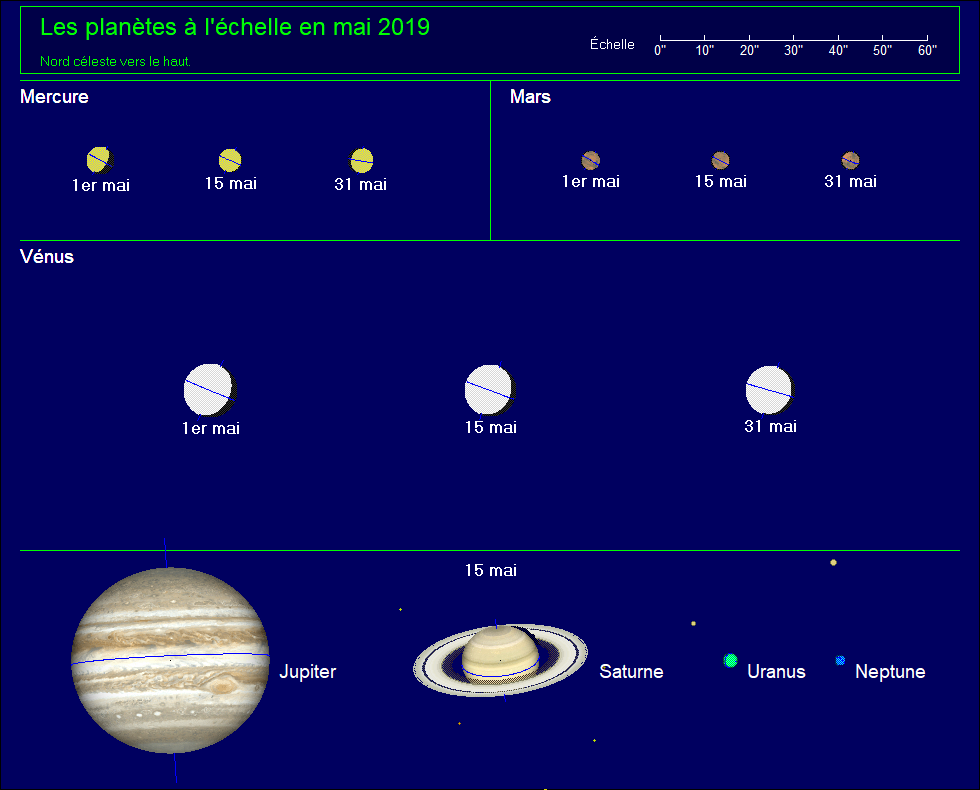
Task: Click '15 mai' label under Mercury
Action: coord(231,183)
